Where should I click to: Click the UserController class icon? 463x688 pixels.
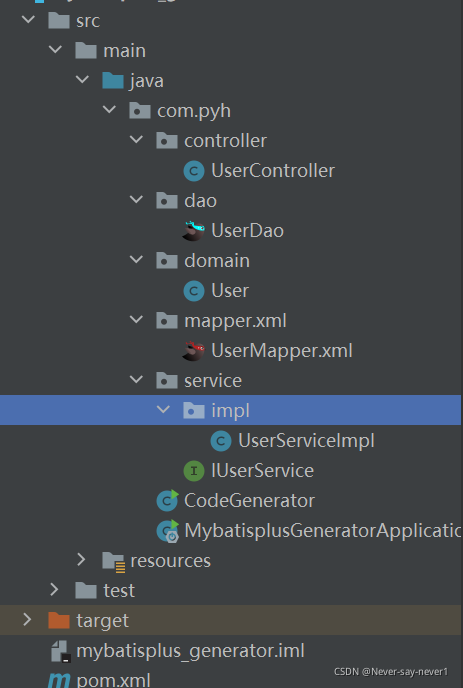pyautogui.click(x=194, y=171)
